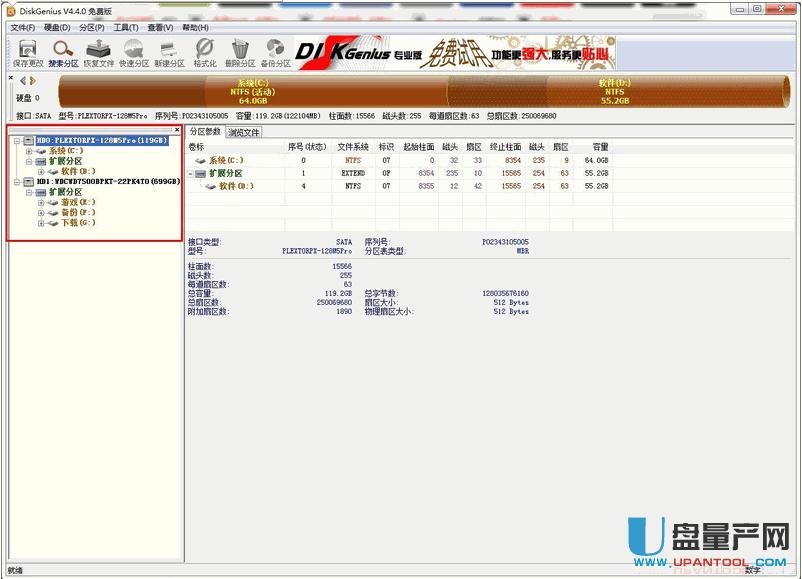The image size is (802, 579).
Task: Open the 备份分区 (Backup Partition) tool
Action: 275,54
